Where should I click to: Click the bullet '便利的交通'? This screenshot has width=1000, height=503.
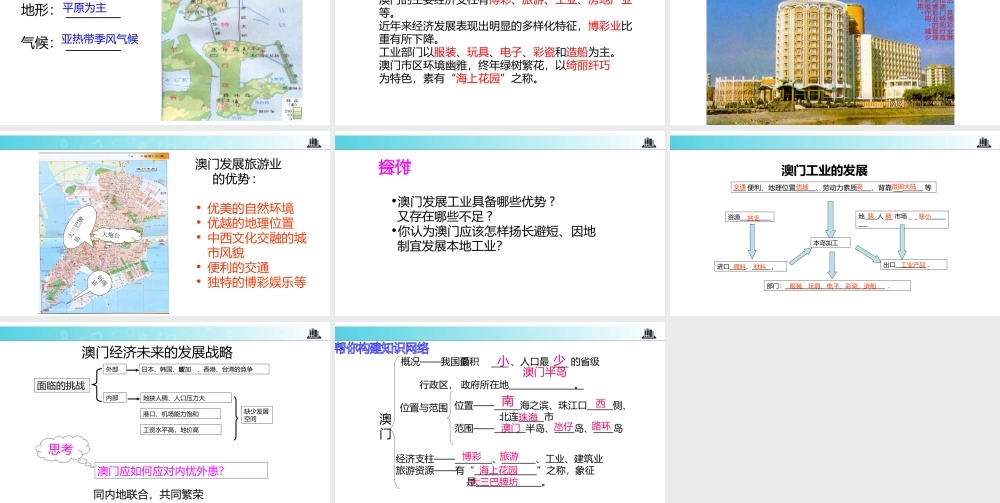coord(238,268)
